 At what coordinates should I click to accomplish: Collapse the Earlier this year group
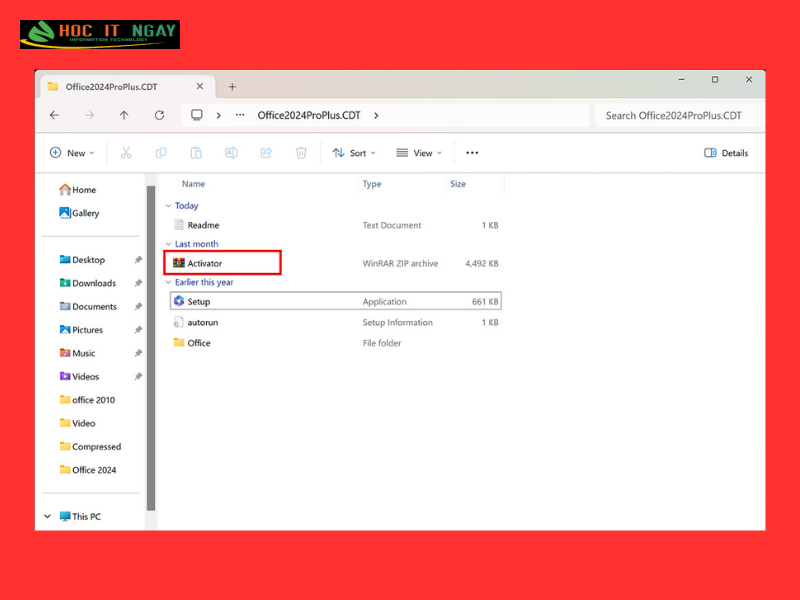point(168,282)
